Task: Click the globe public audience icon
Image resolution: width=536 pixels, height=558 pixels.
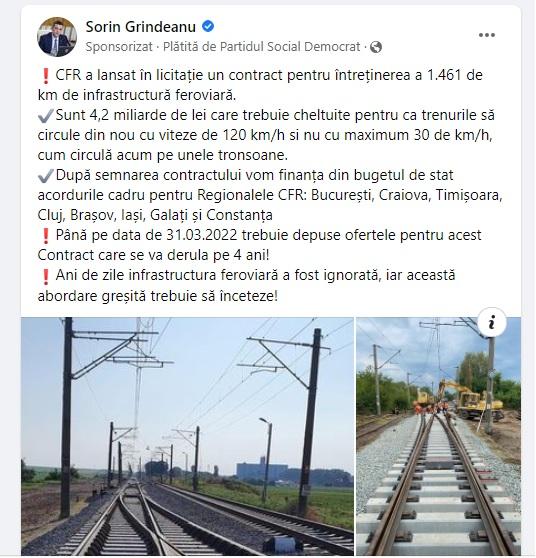Action: [376, 47]
